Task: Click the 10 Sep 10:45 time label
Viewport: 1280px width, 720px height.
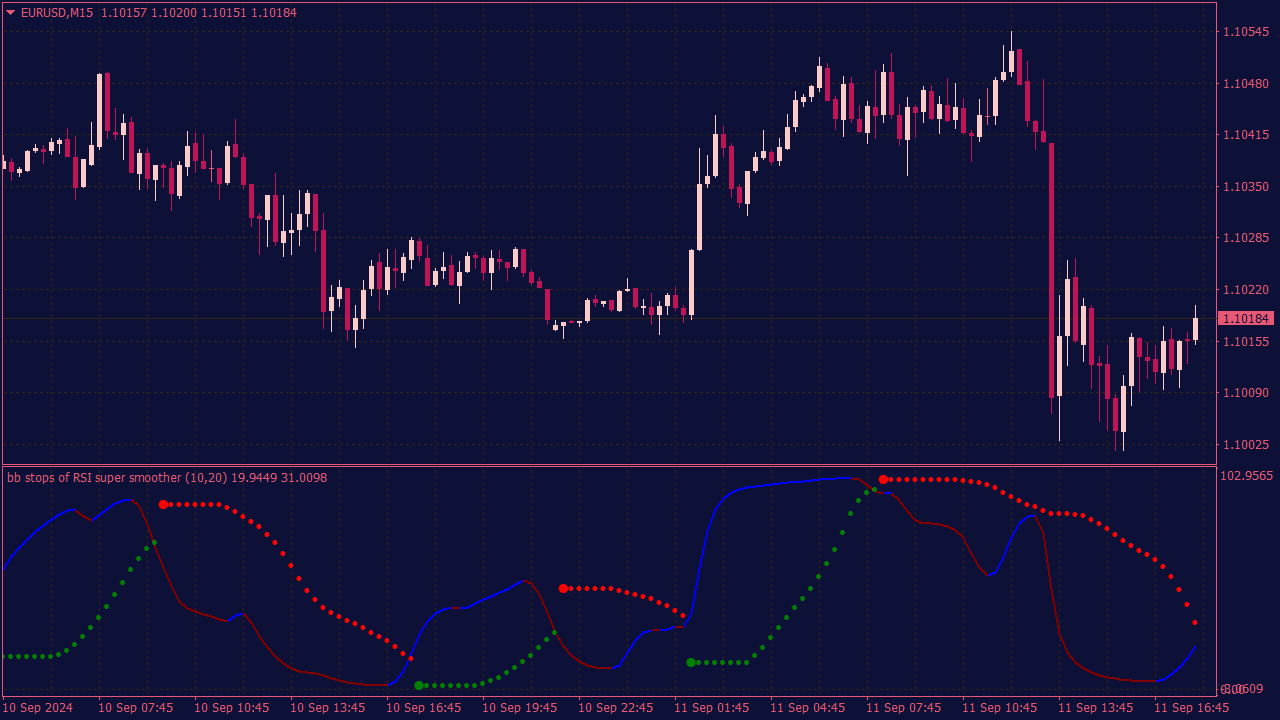Action: [x=232, y=708]
